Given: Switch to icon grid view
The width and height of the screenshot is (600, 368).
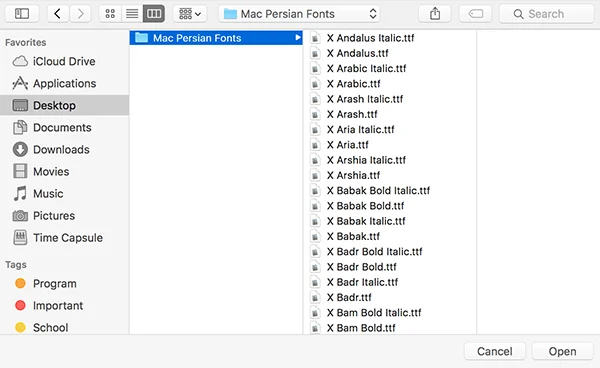Looking at the screenshot, I should point(110,14).
